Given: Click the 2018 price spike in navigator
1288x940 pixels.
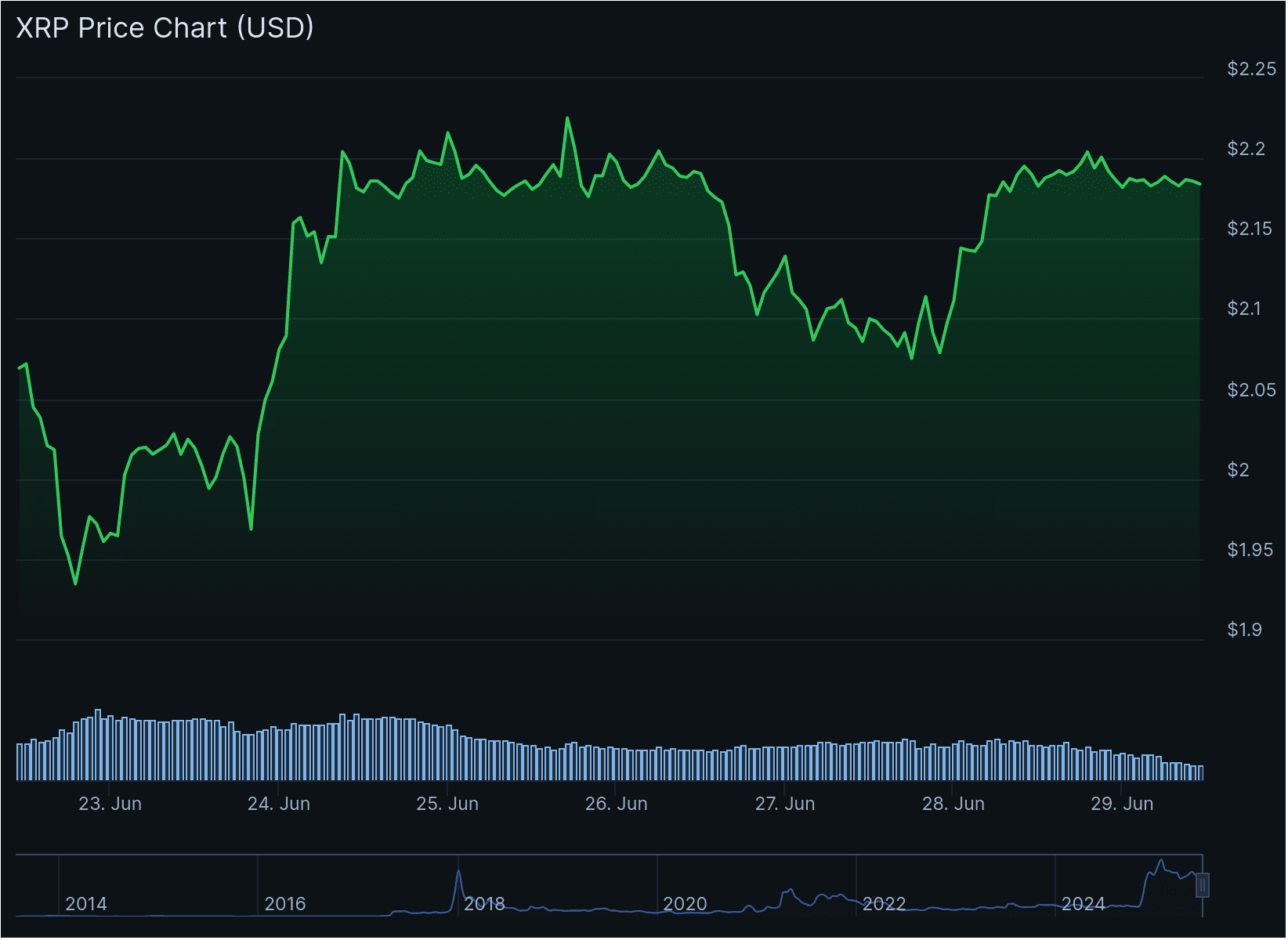Looking at the screenshot, I should click(x=458, y=872).
